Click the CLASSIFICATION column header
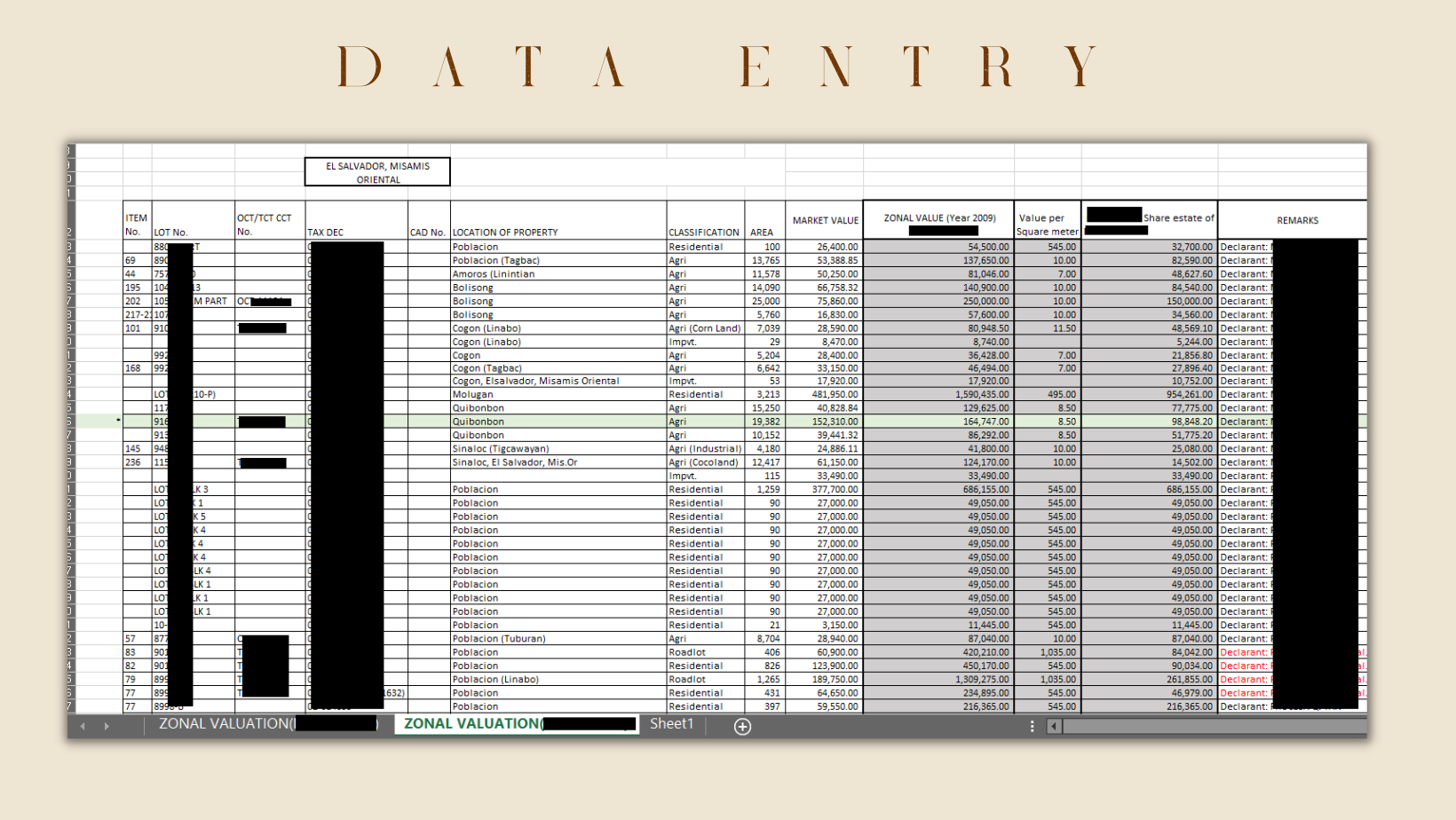Image resolution: width=1456 pixels, height=820 pixels. pyautogui.click(x=705, y=220)
